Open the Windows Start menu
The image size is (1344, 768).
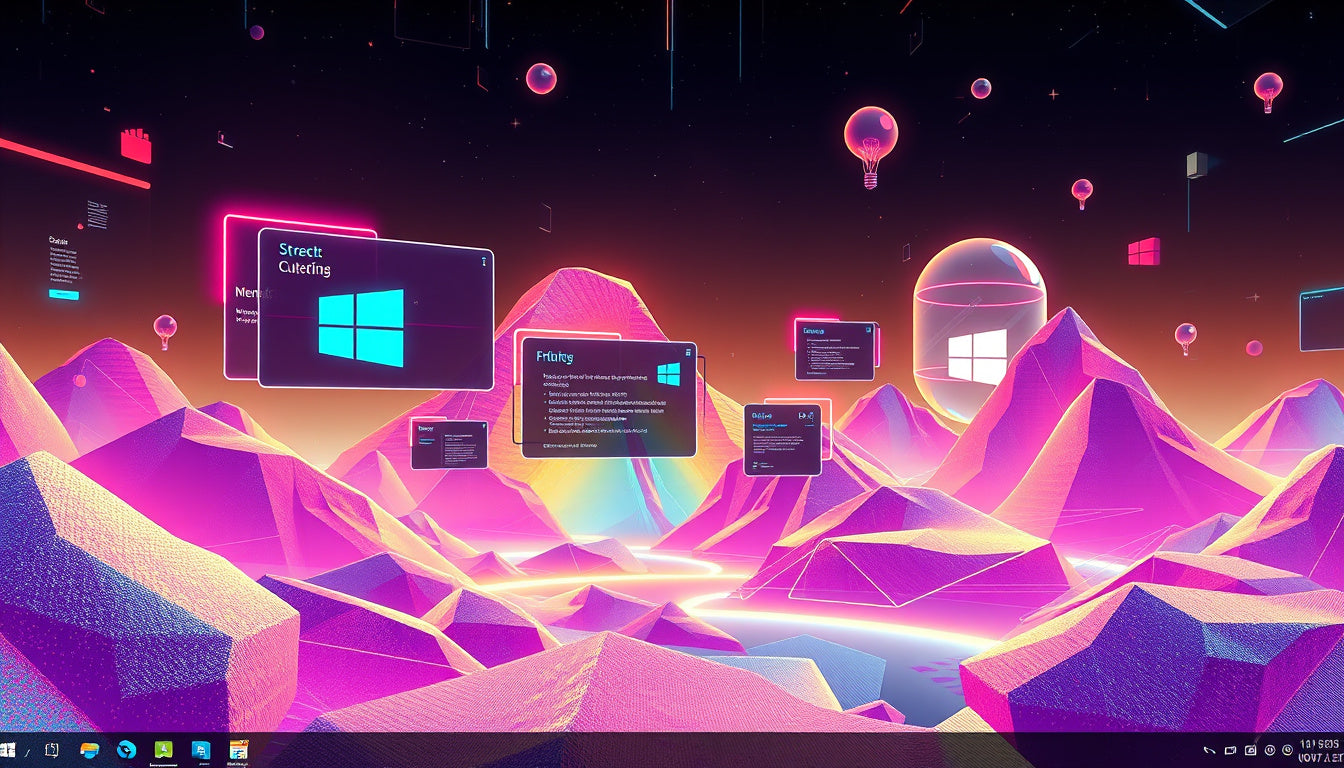(8, 750)
